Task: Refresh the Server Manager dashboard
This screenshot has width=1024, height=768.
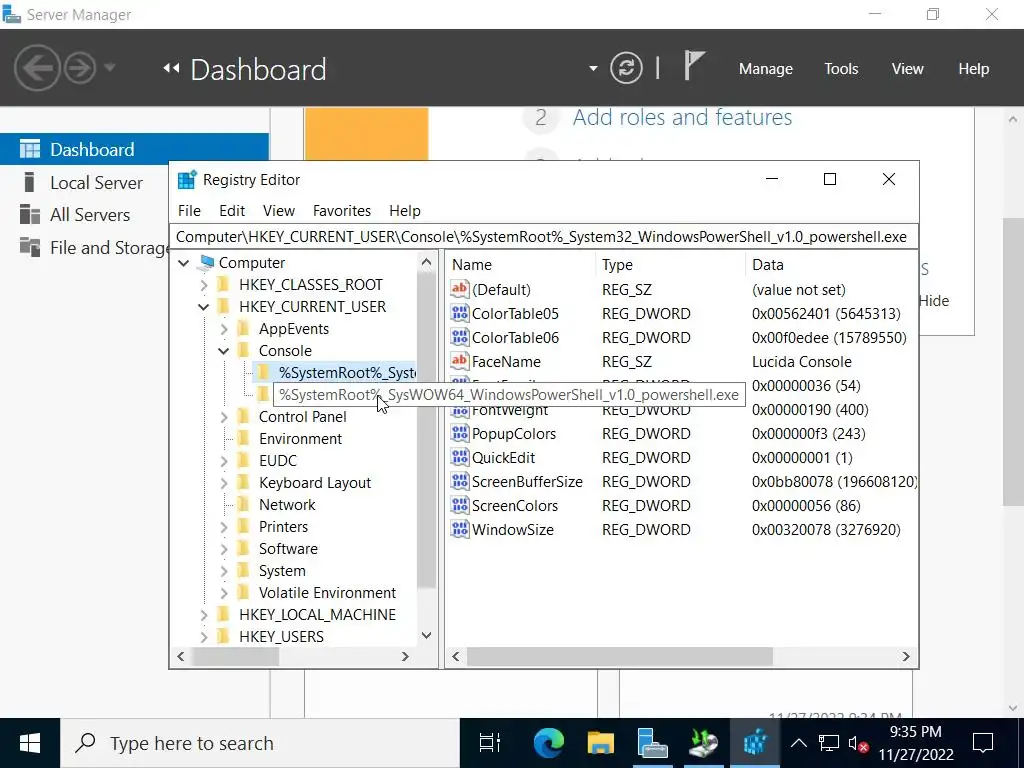Action: click(626, 68)
